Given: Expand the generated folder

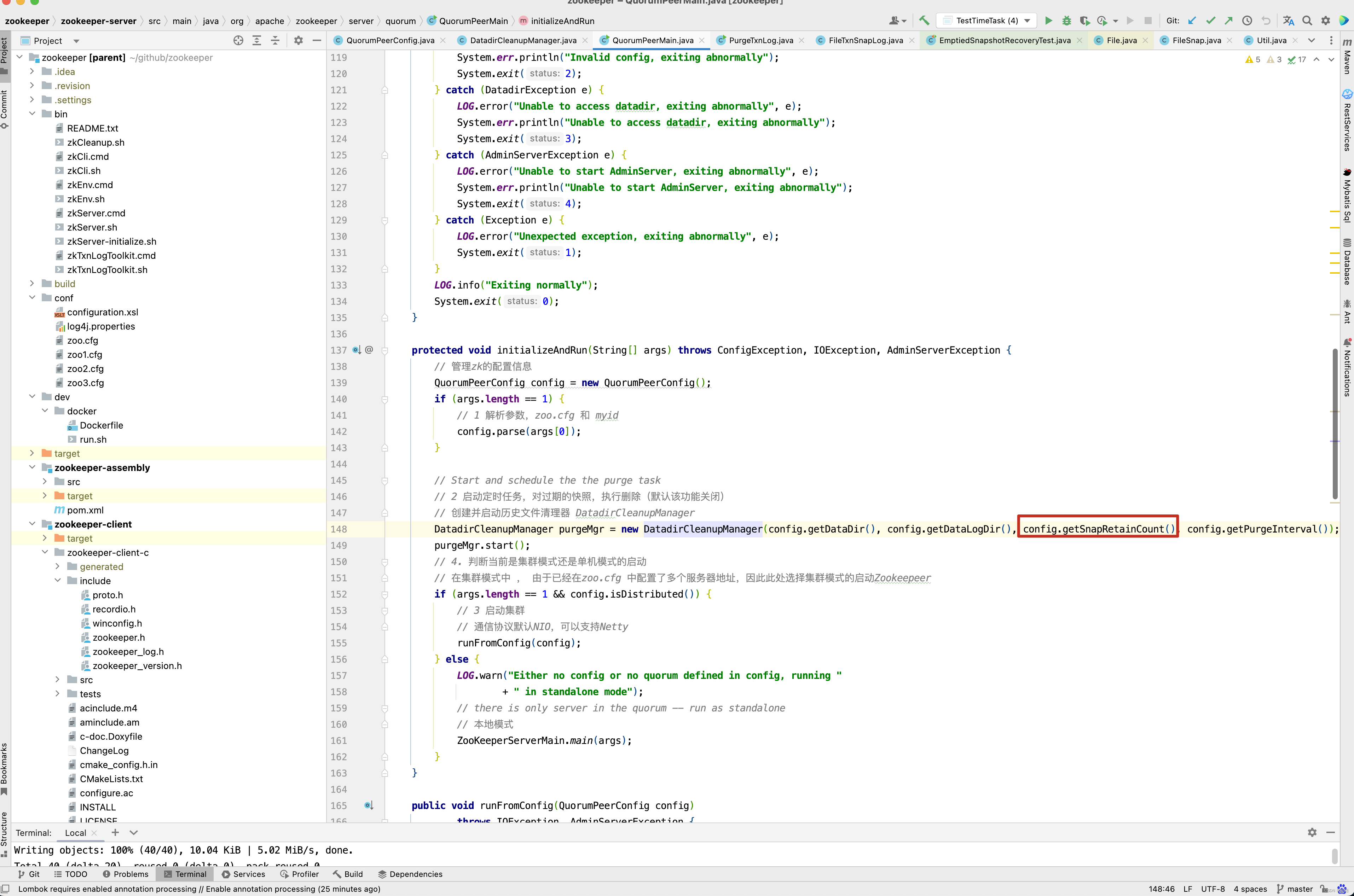Looking at the screenshot, I should tap(57, 566).
